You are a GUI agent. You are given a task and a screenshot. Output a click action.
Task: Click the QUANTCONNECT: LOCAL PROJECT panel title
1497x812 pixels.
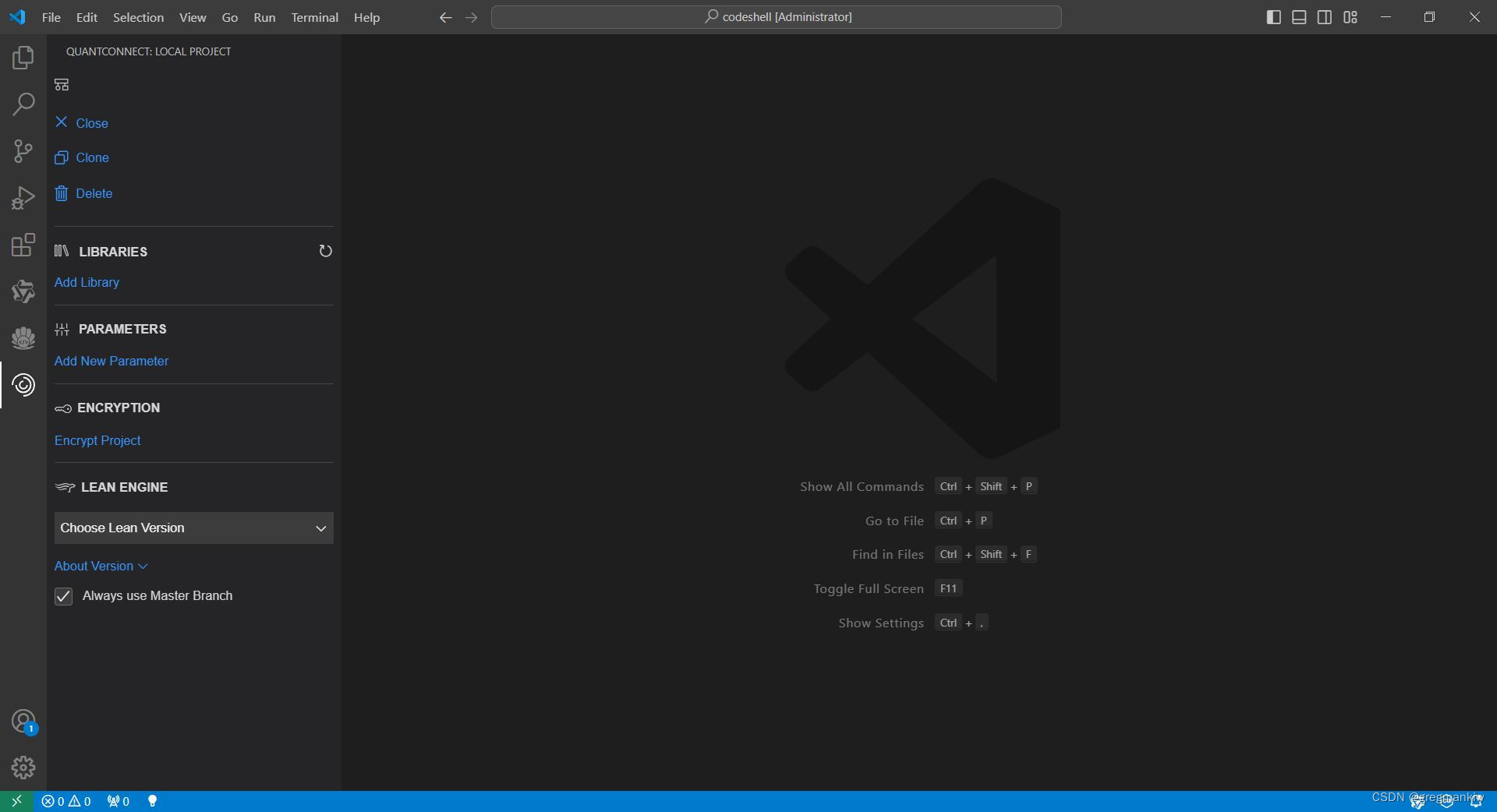(x=148, y=51)
